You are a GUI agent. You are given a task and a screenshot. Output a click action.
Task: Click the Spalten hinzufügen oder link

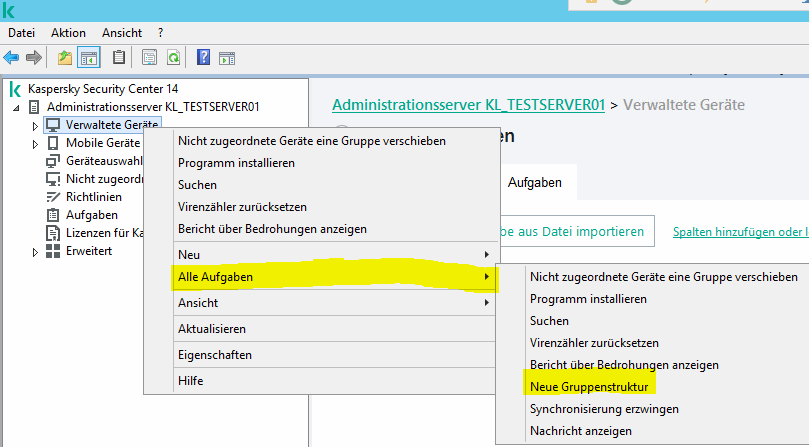(x=741, y=232)
